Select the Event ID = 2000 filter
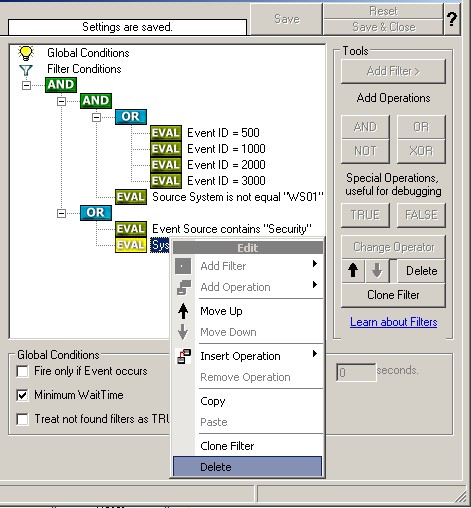Image resolution: width=471 pixels, height=508 pixels. 226,165
